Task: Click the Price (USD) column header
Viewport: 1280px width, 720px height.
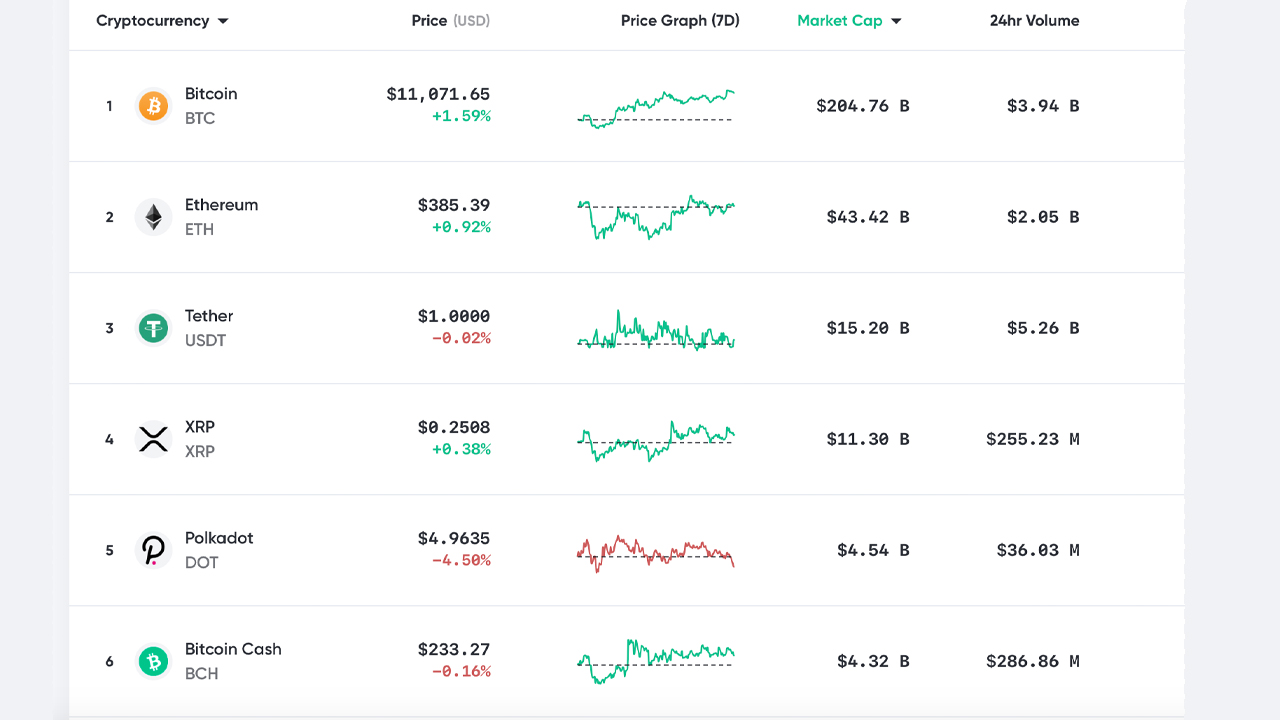Action: click(451, 21)
